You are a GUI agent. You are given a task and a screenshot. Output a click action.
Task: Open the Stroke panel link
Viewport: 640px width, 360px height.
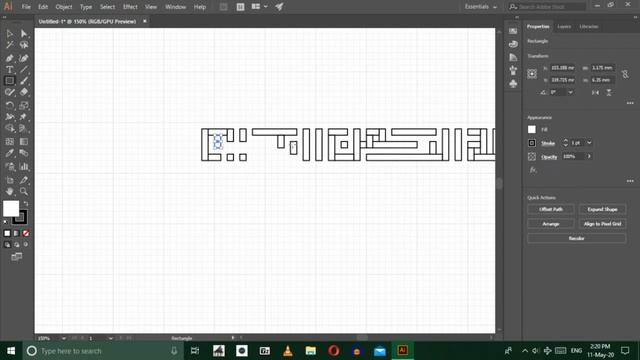[x=548, y=143]
